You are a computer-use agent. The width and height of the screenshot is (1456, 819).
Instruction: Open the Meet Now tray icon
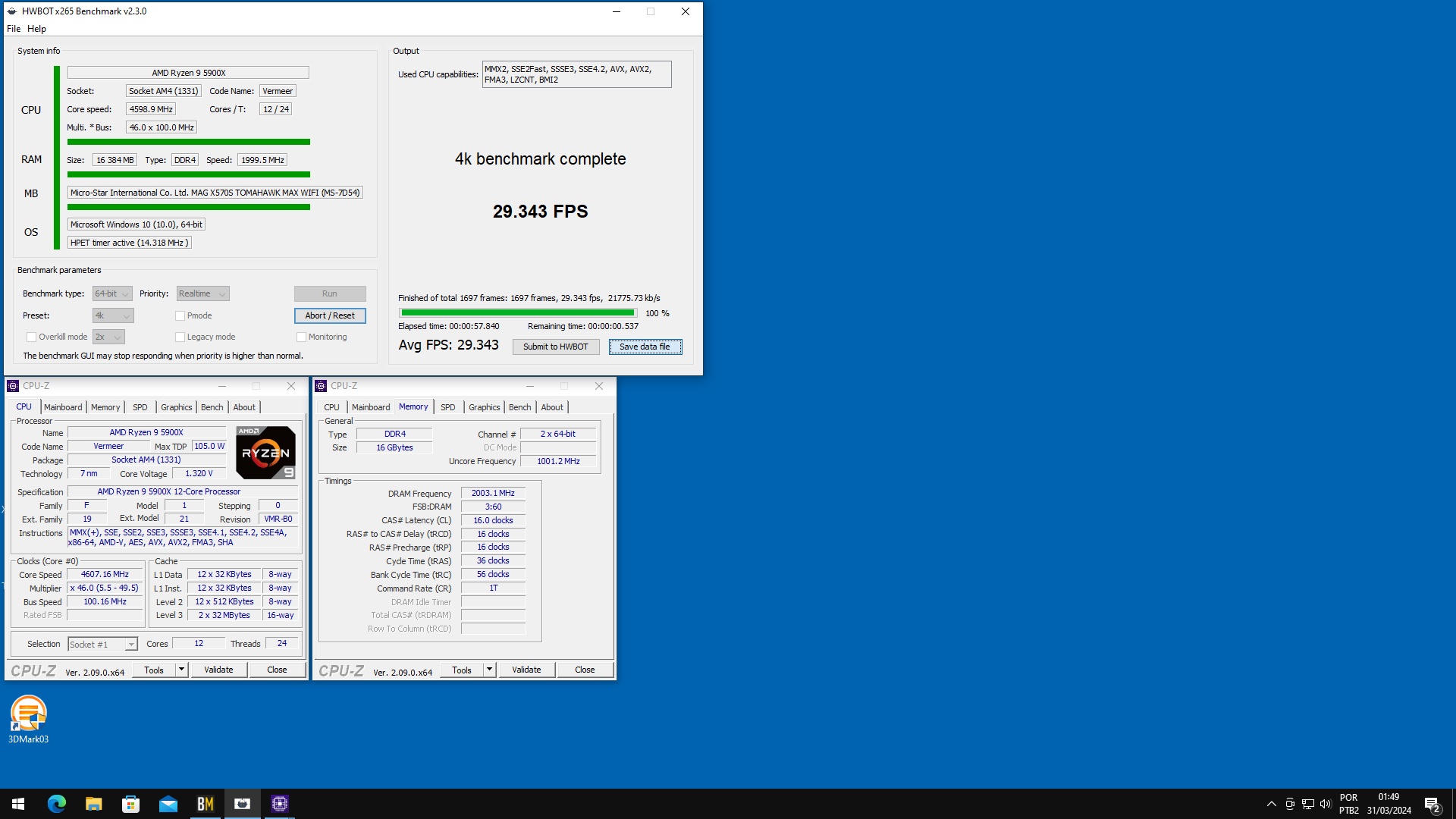point(1290,804)
